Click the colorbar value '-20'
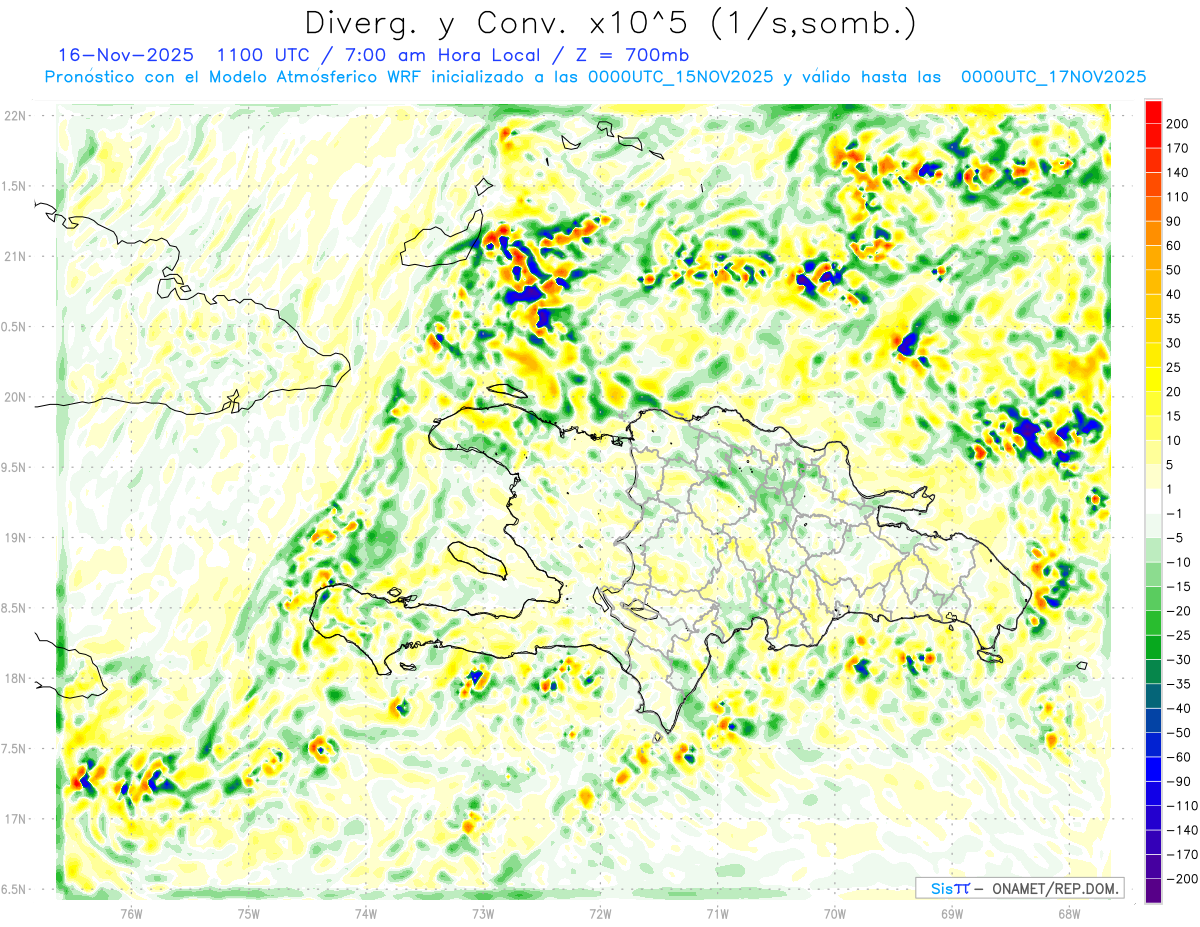 click(1180, 610)
